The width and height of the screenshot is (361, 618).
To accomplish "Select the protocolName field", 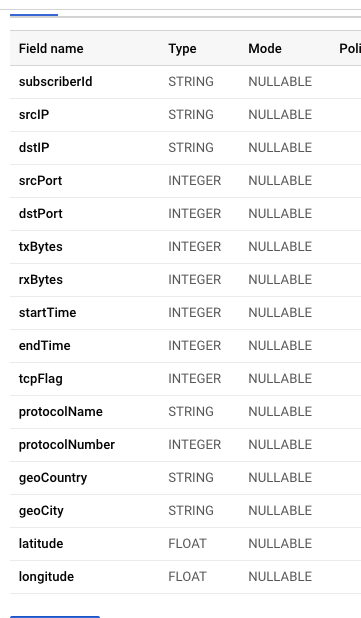I will coord(185,412).
